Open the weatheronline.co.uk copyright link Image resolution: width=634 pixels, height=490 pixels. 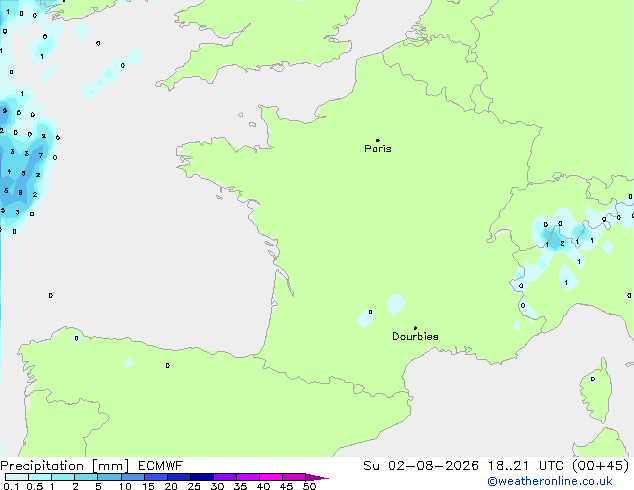[x=550, y=481]
